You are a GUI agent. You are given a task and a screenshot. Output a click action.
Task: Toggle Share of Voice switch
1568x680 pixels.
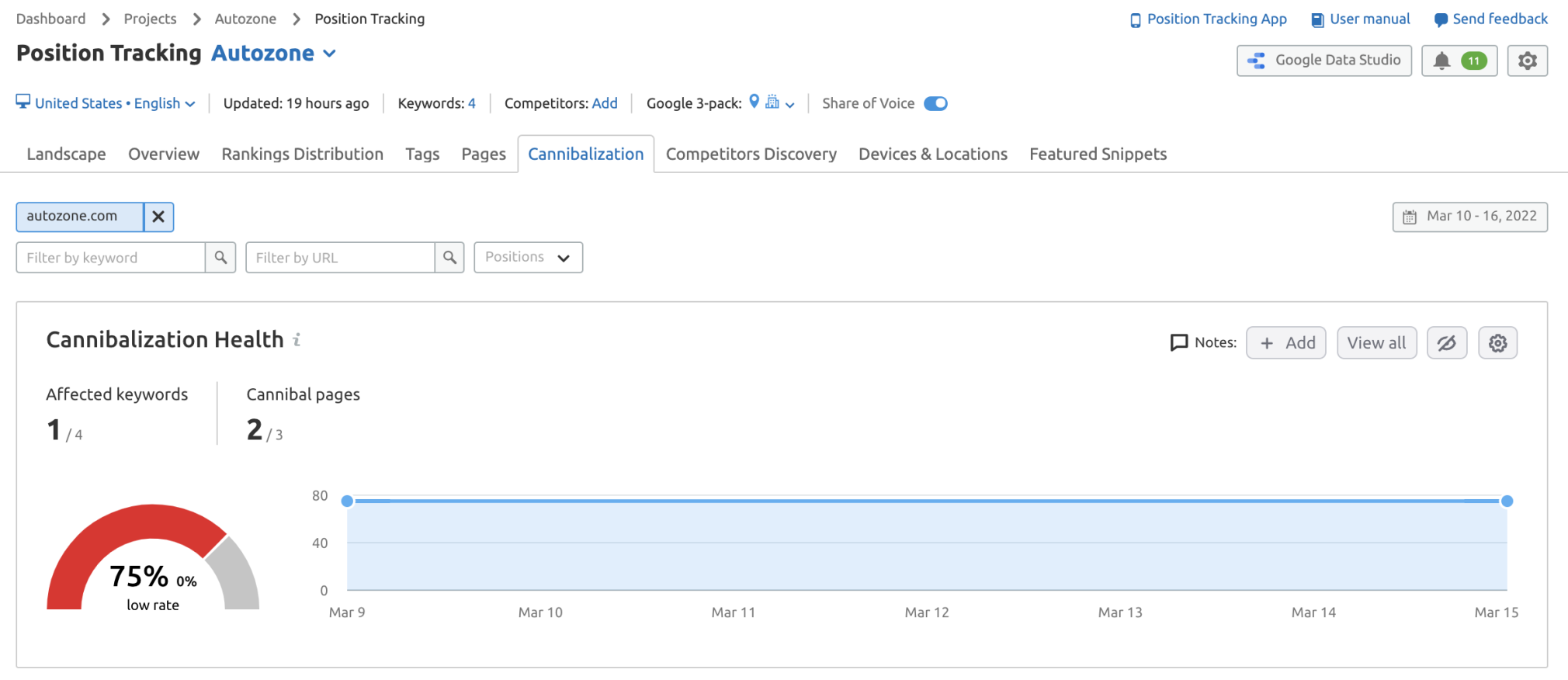click(x=935, y=104)
